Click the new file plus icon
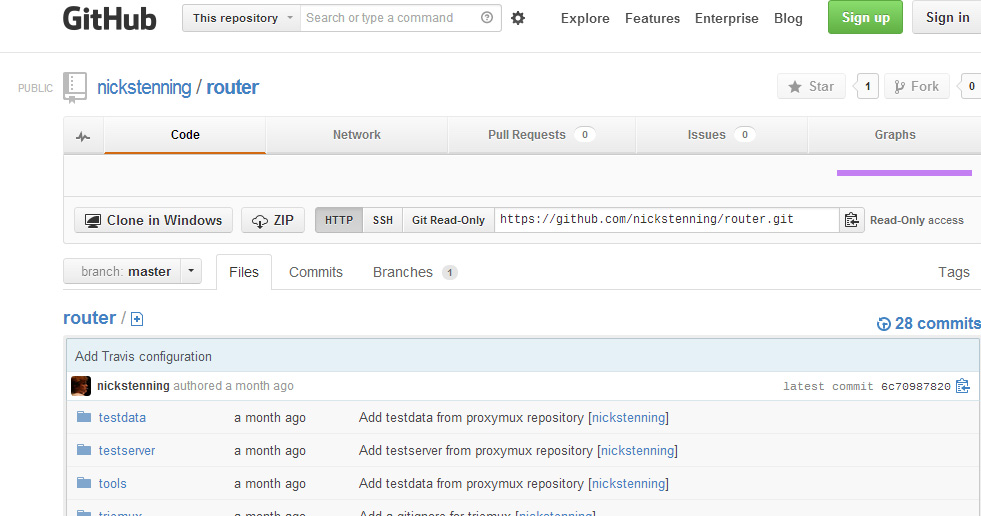Screen dimensions: 981x516 (x=137, y=319)
